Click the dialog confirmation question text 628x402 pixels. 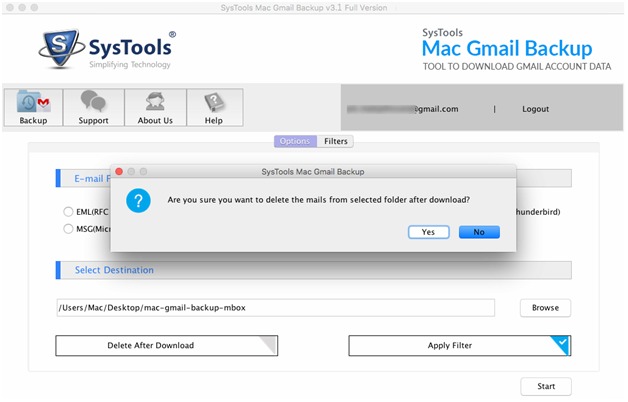point(318,200)
